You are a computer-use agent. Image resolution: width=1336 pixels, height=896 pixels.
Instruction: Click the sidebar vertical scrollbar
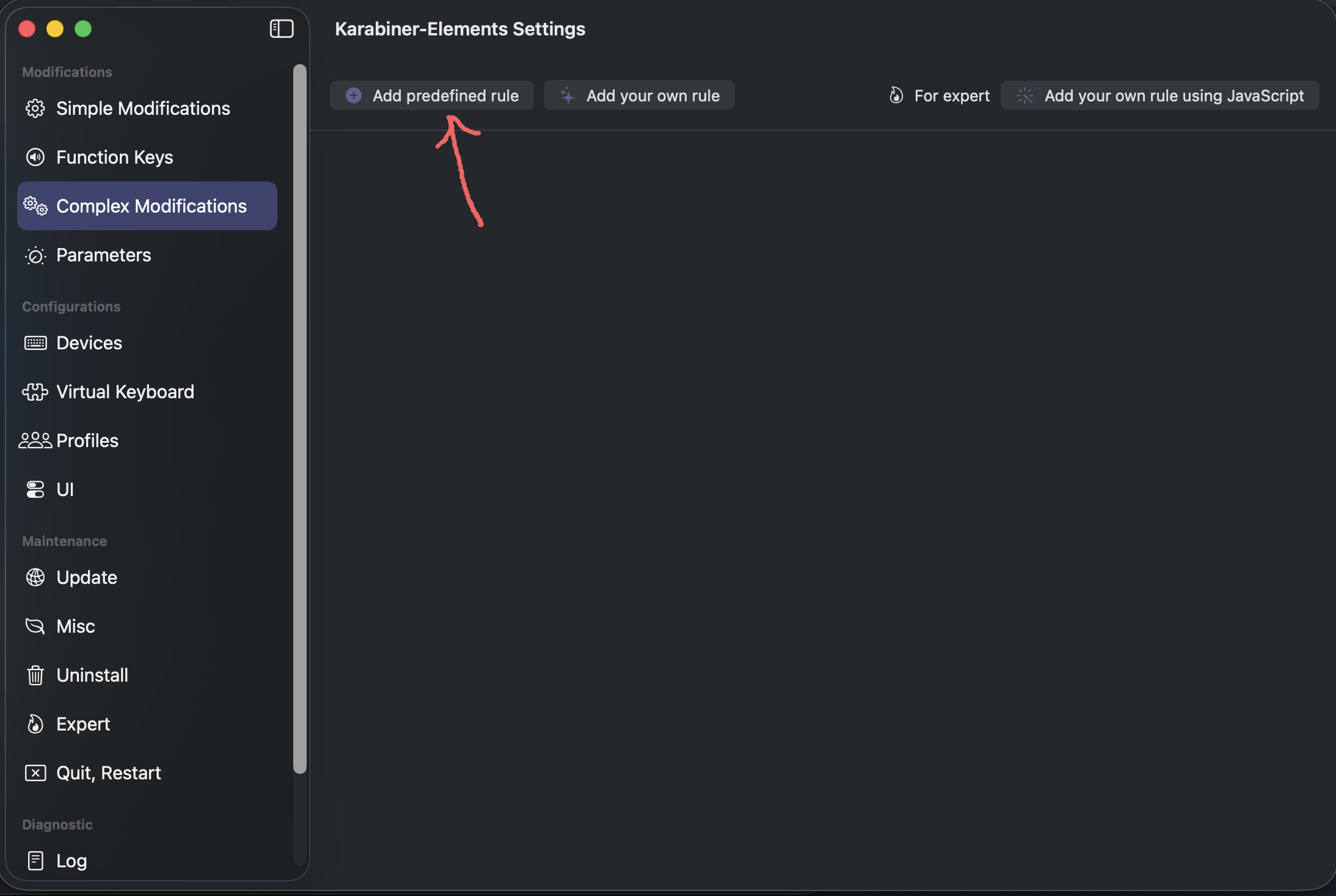pos(299,418)
